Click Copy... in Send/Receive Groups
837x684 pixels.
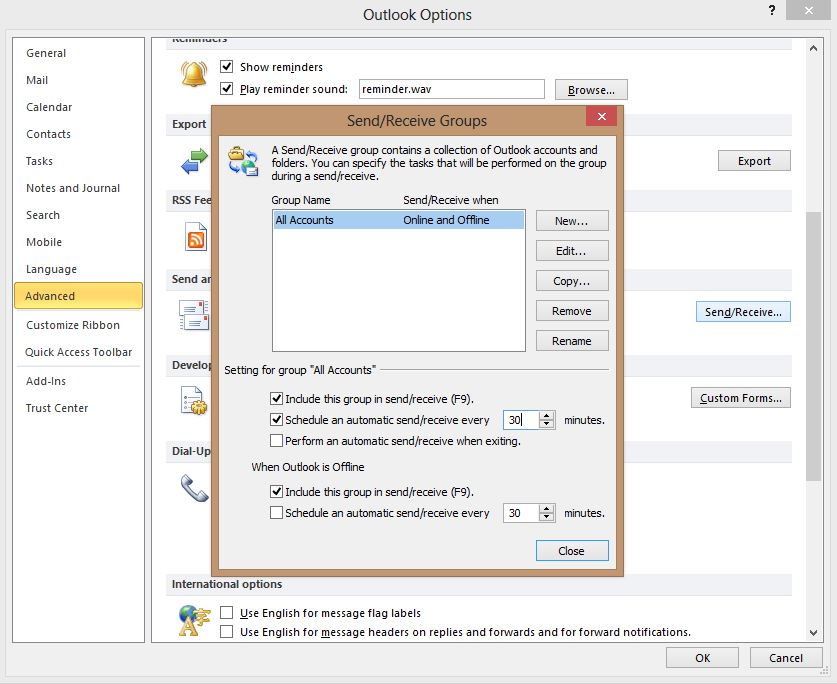point(572,280)
